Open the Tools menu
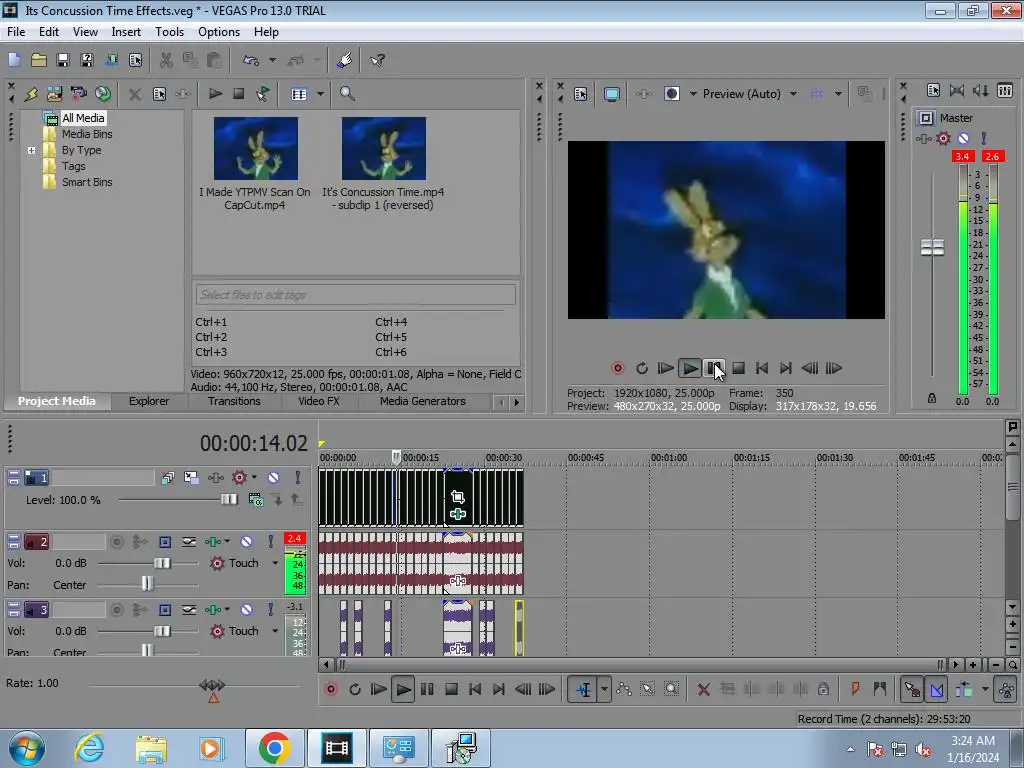 click(169, 31)
